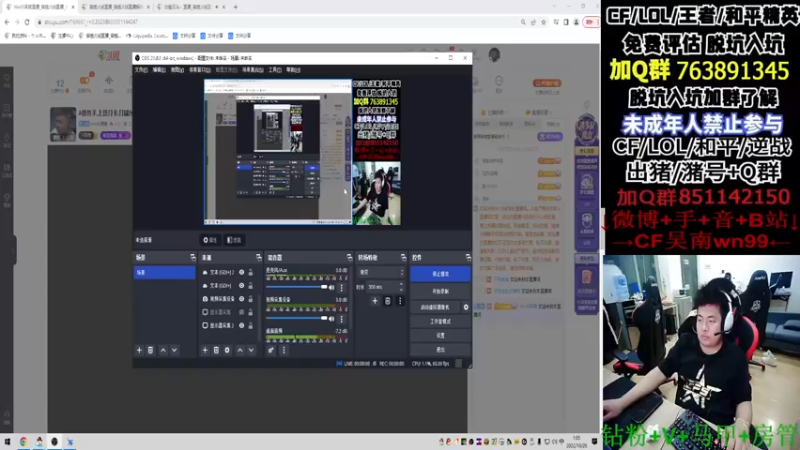Open three-dot options for 麦克风/Aux channel
This screenshot has width=800, height=450.
pos(341,288)
